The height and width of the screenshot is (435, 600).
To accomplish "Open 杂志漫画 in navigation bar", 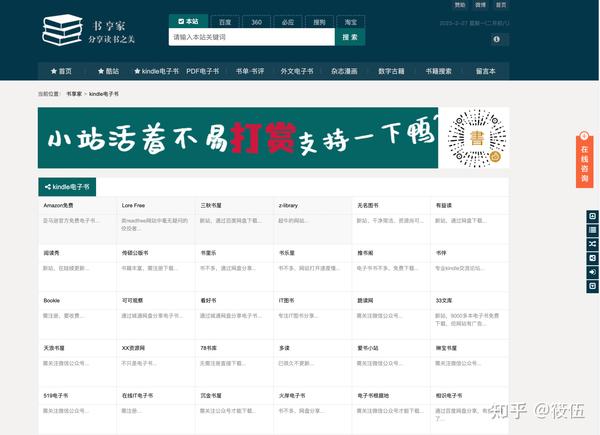I will coord(344,71).
